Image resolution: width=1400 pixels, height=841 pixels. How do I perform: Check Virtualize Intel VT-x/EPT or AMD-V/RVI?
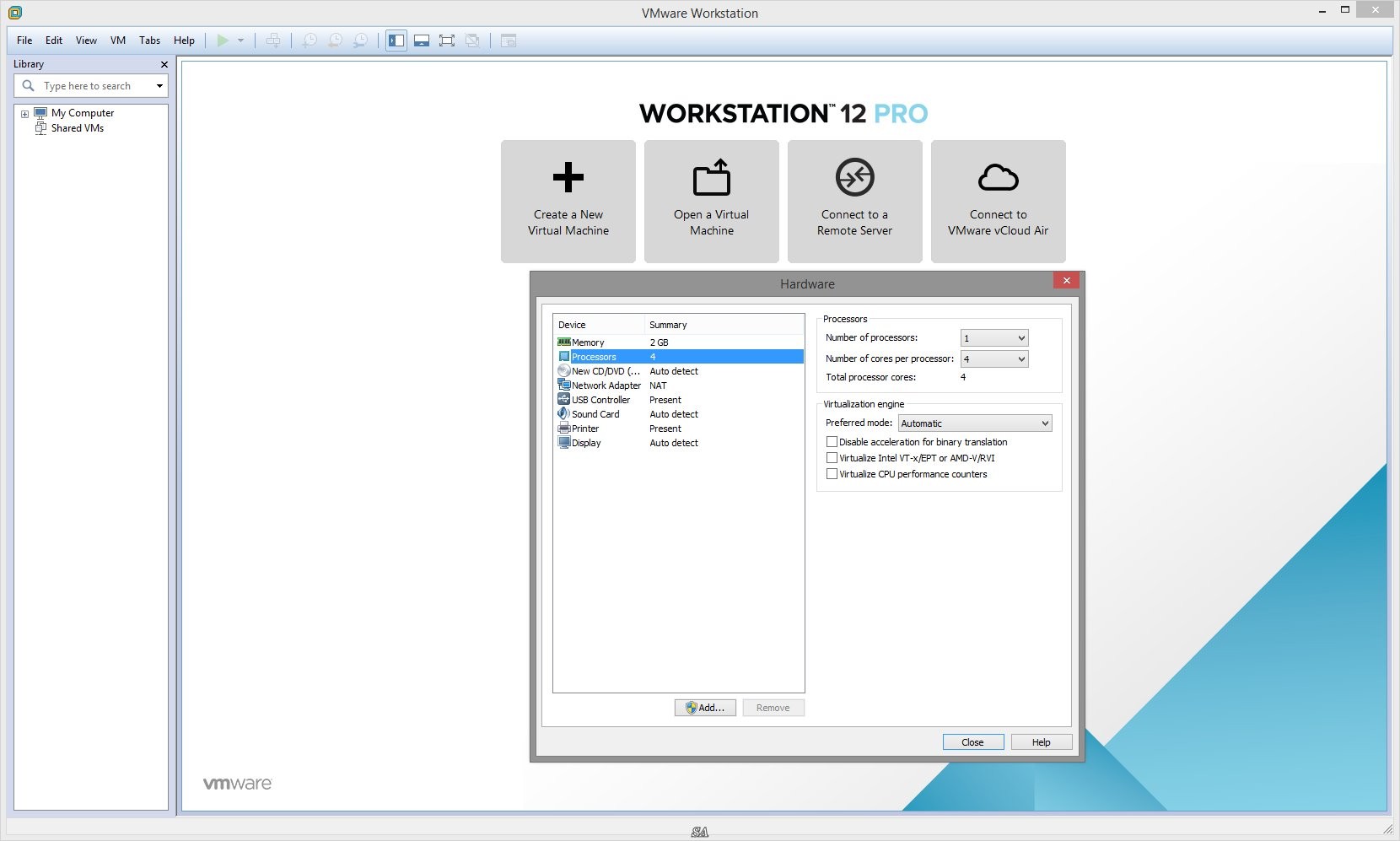pos(832,458)
